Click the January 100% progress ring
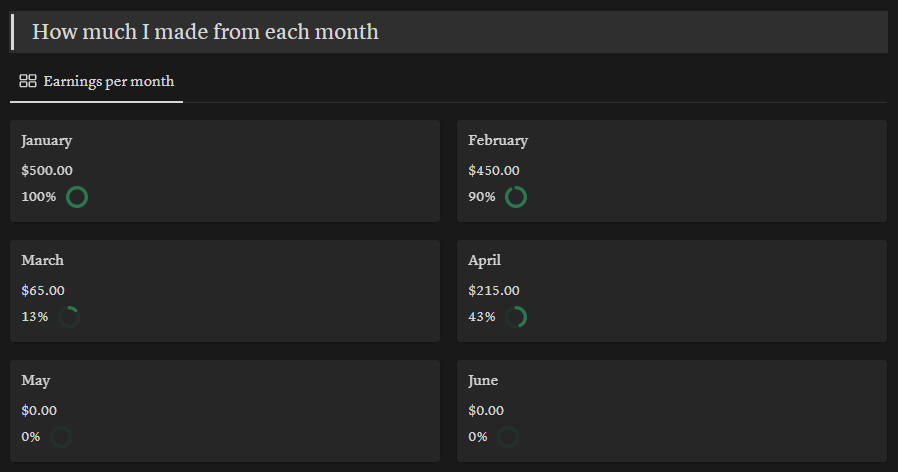This screenshot has height=472, width=898. pos(77,197)
